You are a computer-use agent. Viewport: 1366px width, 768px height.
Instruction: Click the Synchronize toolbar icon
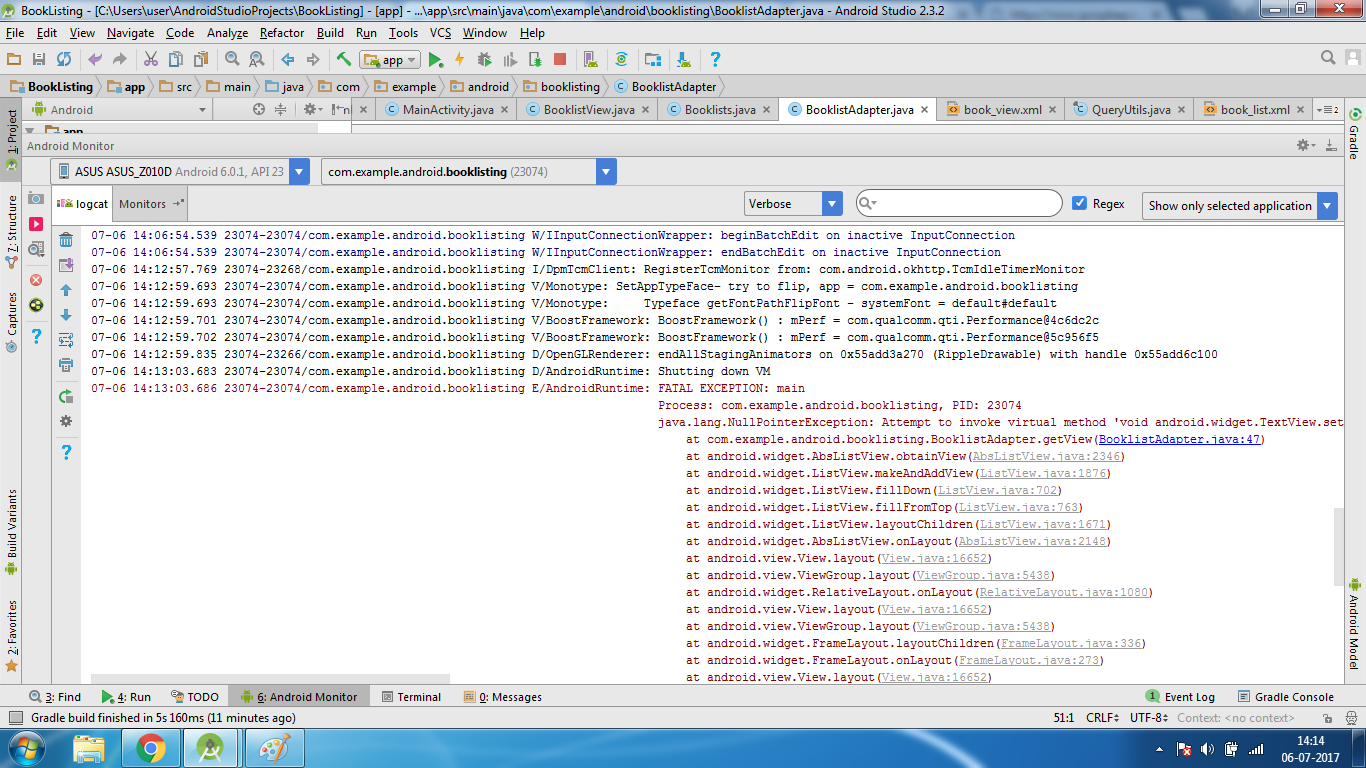(x=64, y=60)
